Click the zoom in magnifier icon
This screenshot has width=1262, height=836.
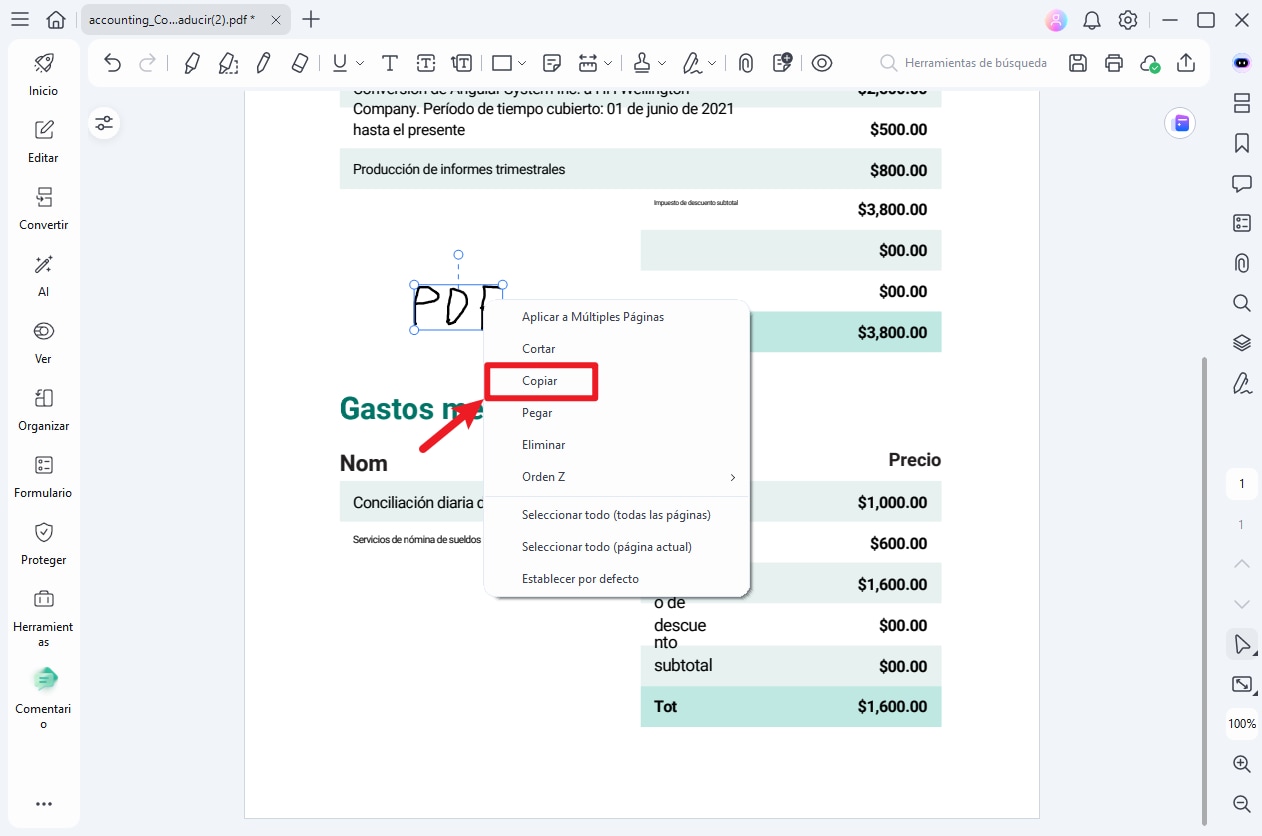pyautogui.click(x=1241, y=764)
